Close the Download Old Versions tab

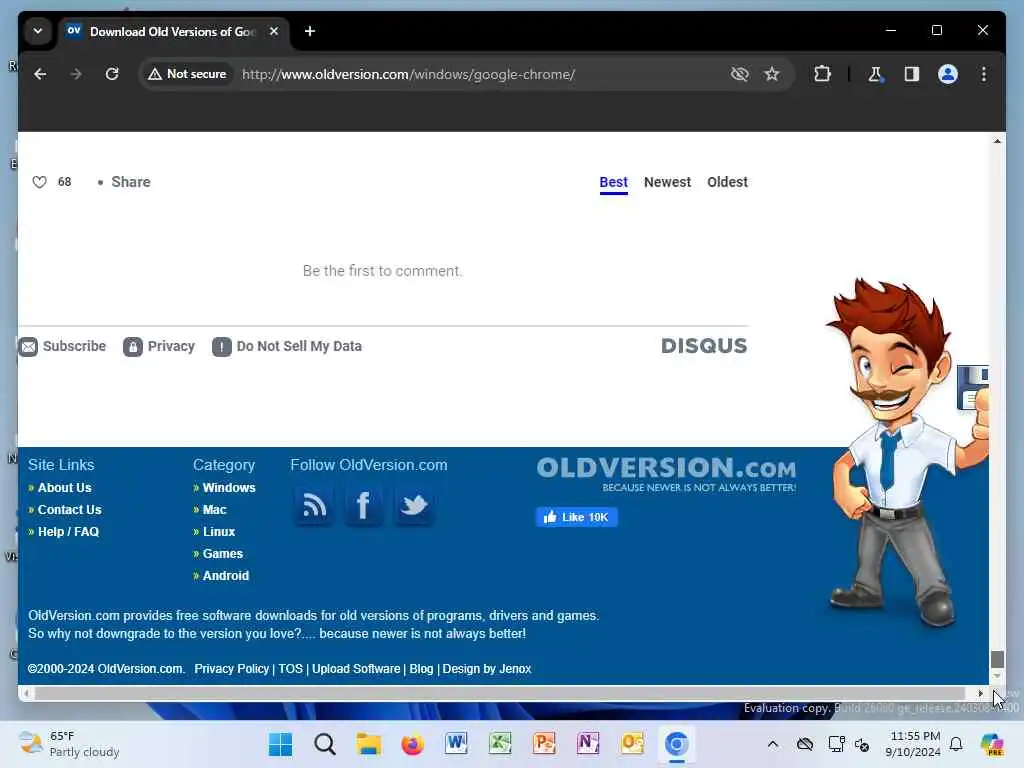point(274,31)
